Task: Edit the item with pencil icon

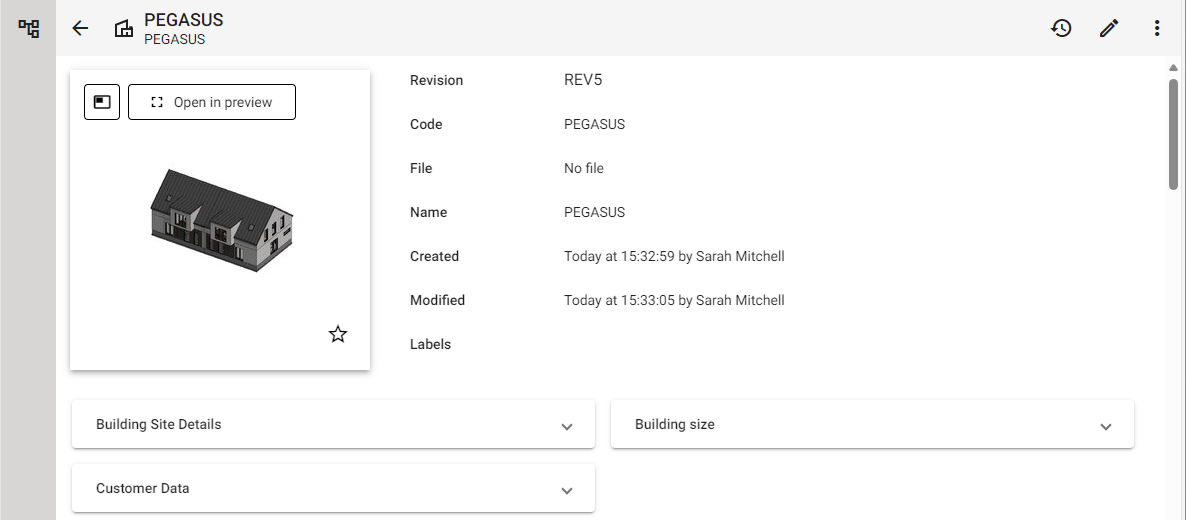Action: click(x=1109, y=28)
